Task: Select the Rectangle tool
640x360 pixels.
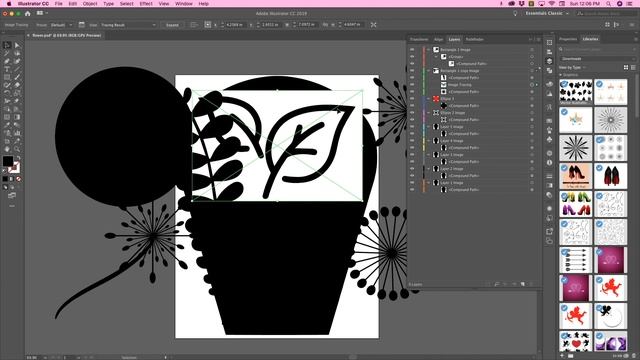Action: point(7,77)
